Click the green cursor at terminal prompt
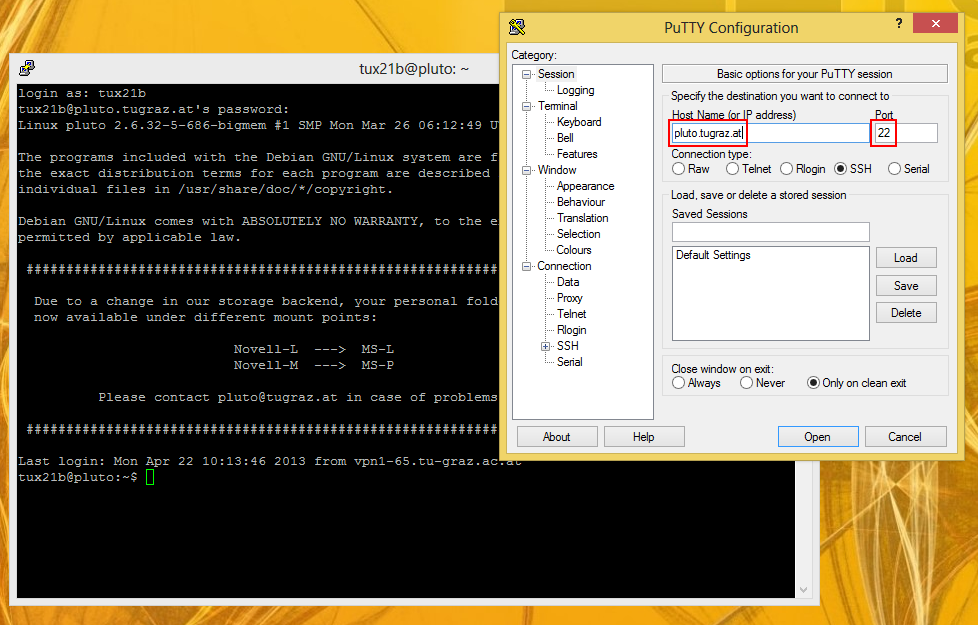 (150, 477)
